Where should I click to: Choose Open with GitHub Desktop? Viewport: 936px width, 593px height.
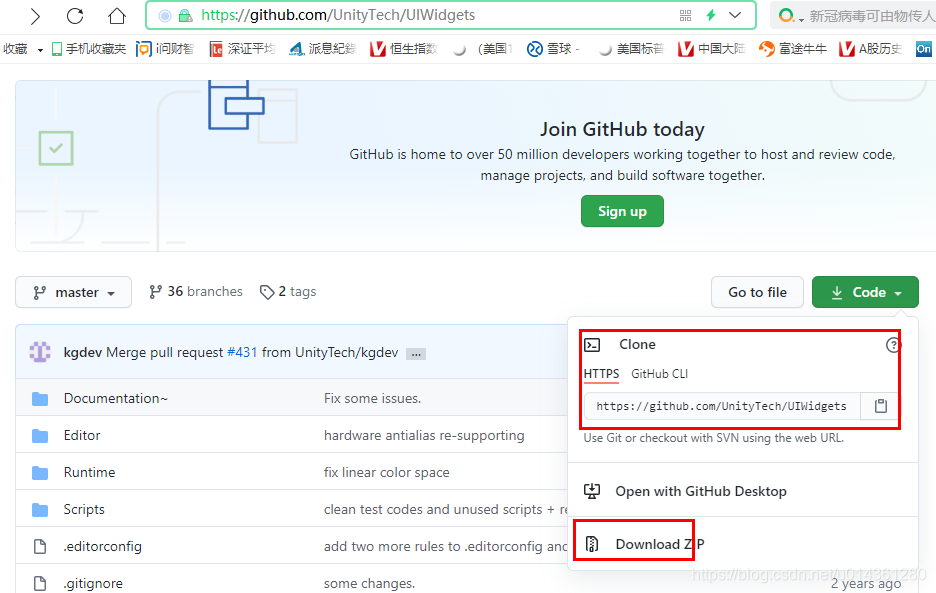tap(701, 491)
